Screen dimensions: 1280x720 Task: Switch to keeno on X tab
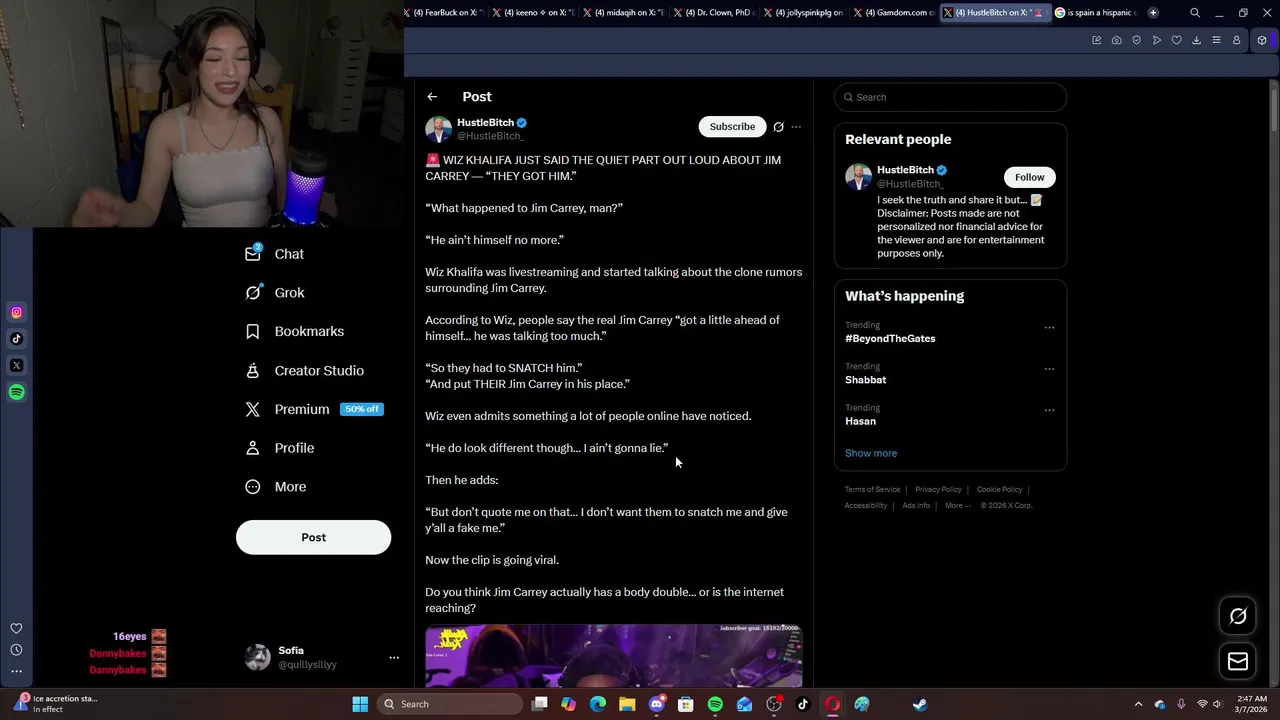click(x=532, y=13)
